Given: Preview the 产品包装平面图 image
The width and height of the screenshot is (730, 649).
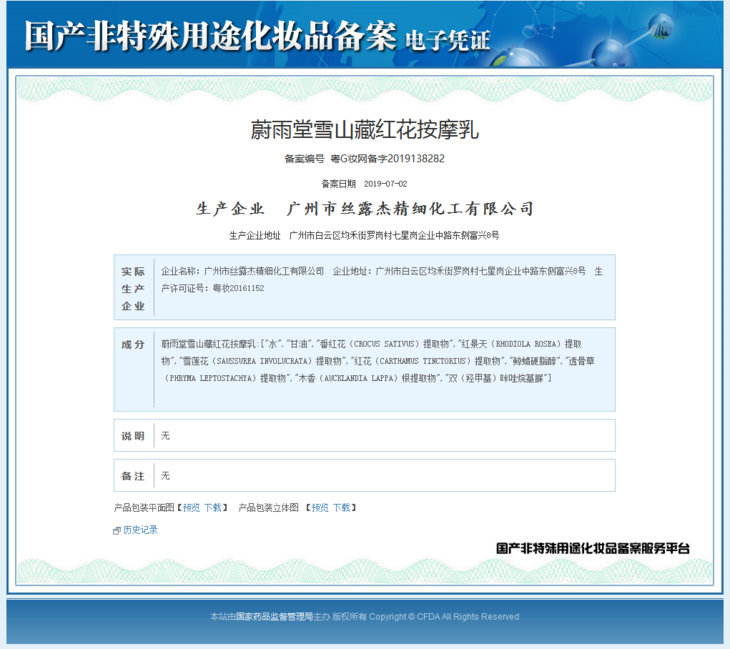Looking at the screenshot, I should tap(191, 508).
